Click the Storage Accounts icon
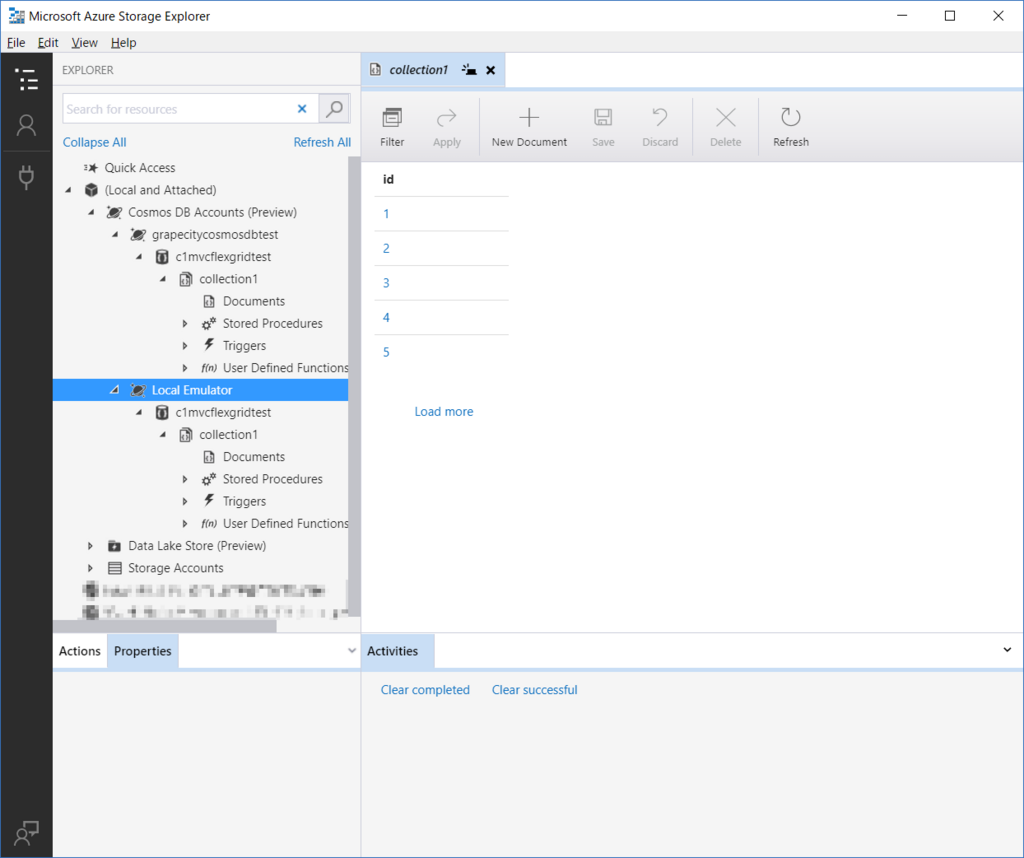1024x858 pixels. click(114, 567)
